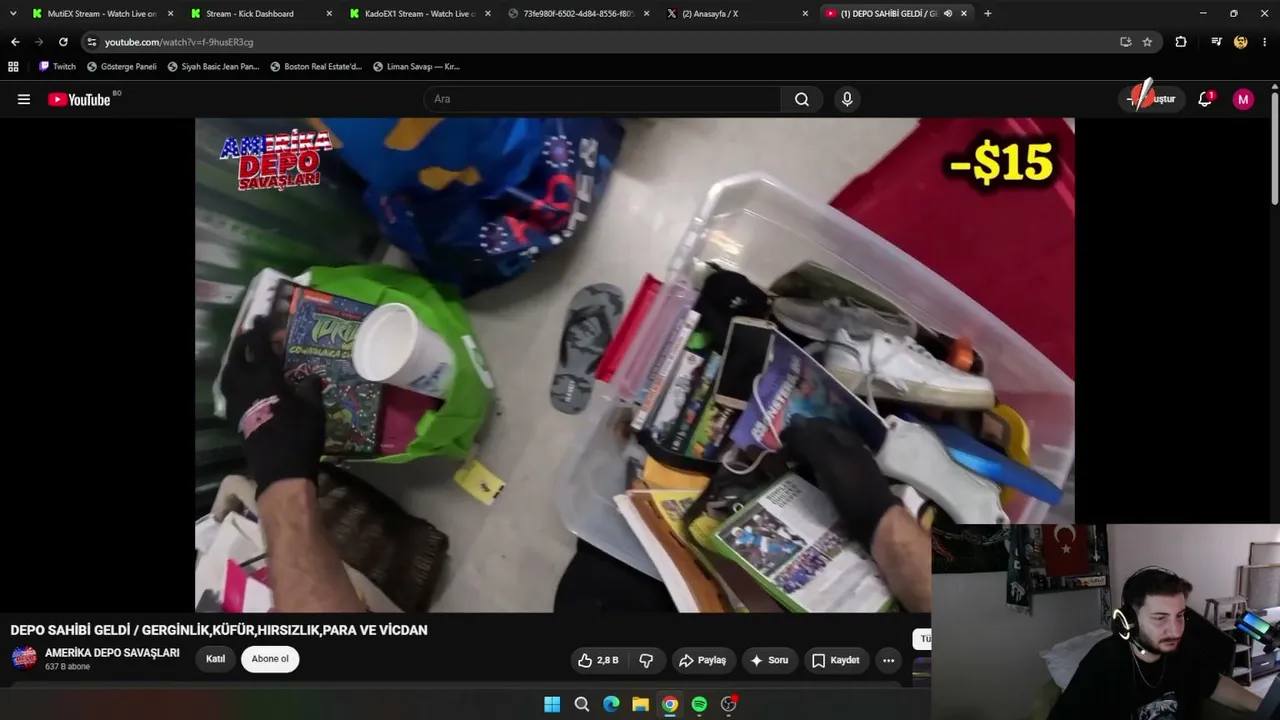Open File Explorer from the taskbar

640,704
